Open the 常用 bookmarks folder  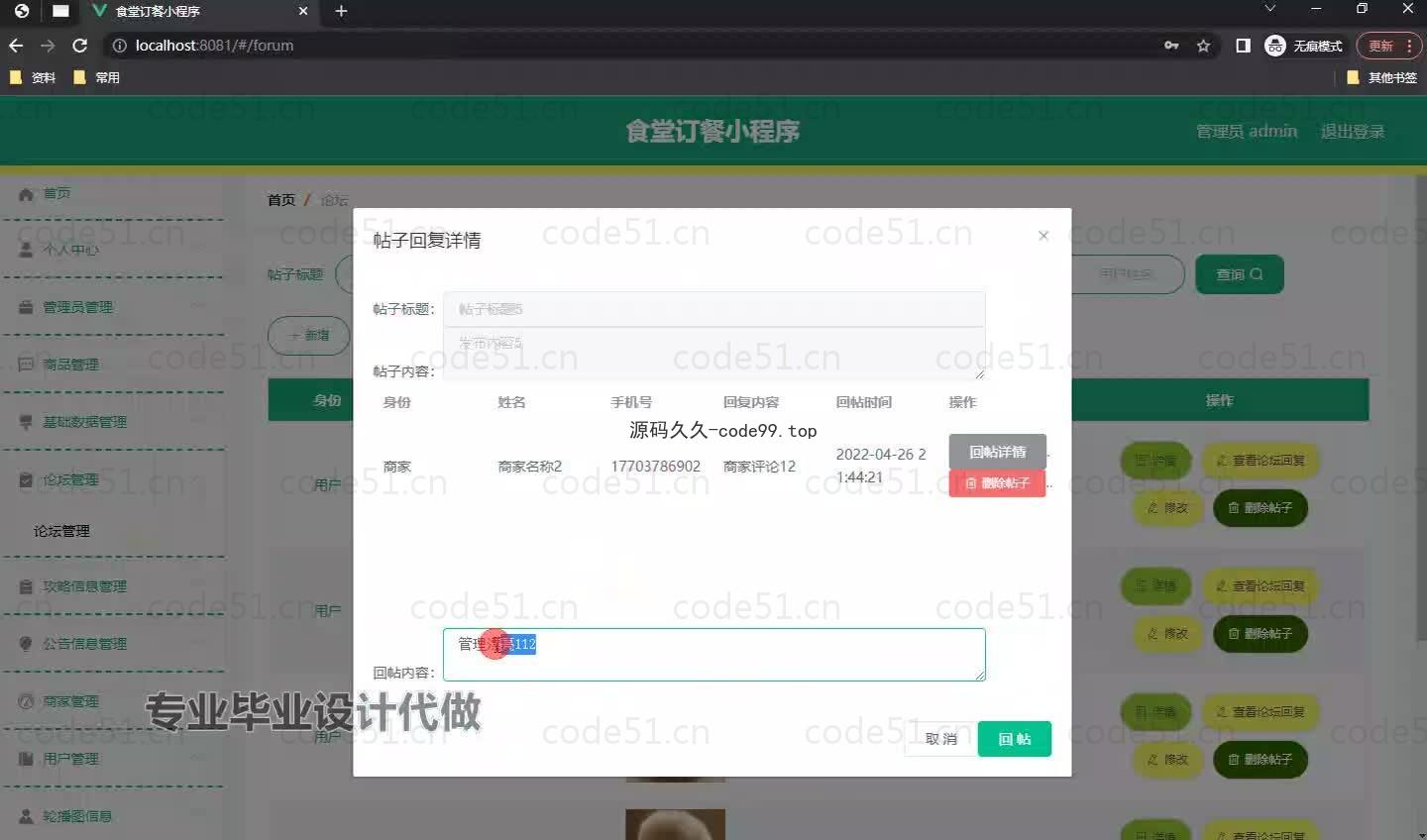click(x=96, y=77)
